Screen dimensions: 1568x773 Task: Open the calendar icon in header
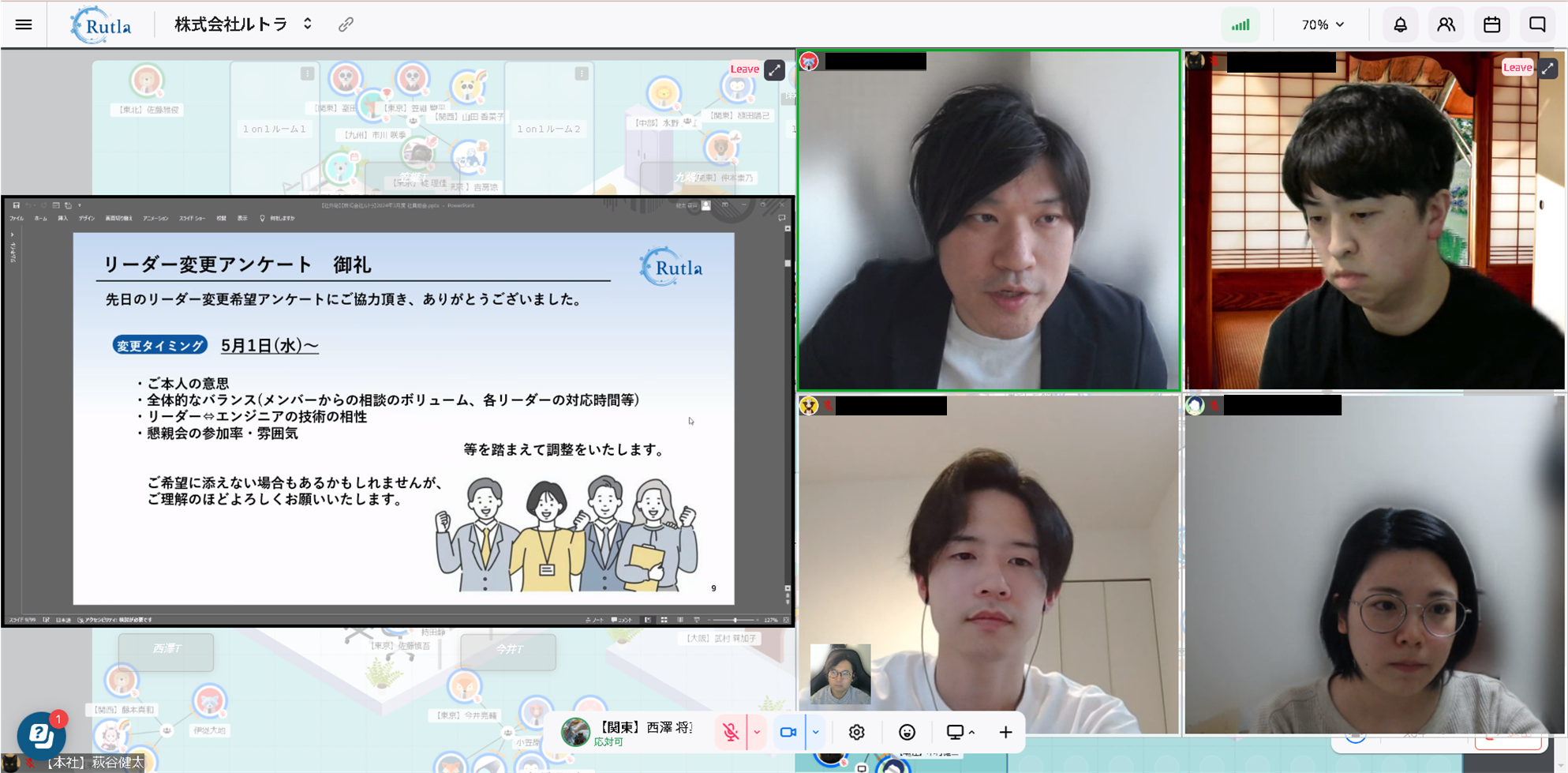pyautogui.click(x=1491, y=24)
